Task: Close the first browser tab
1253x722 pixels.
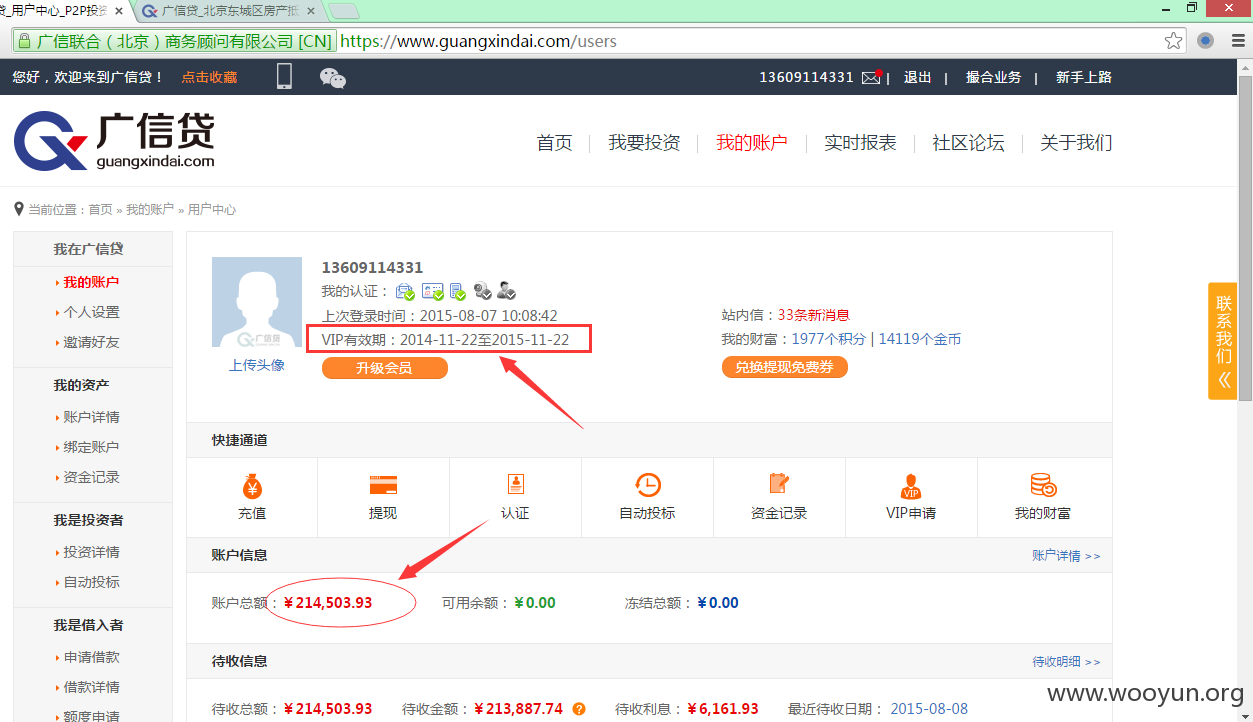Action: (x=119, y=11)
